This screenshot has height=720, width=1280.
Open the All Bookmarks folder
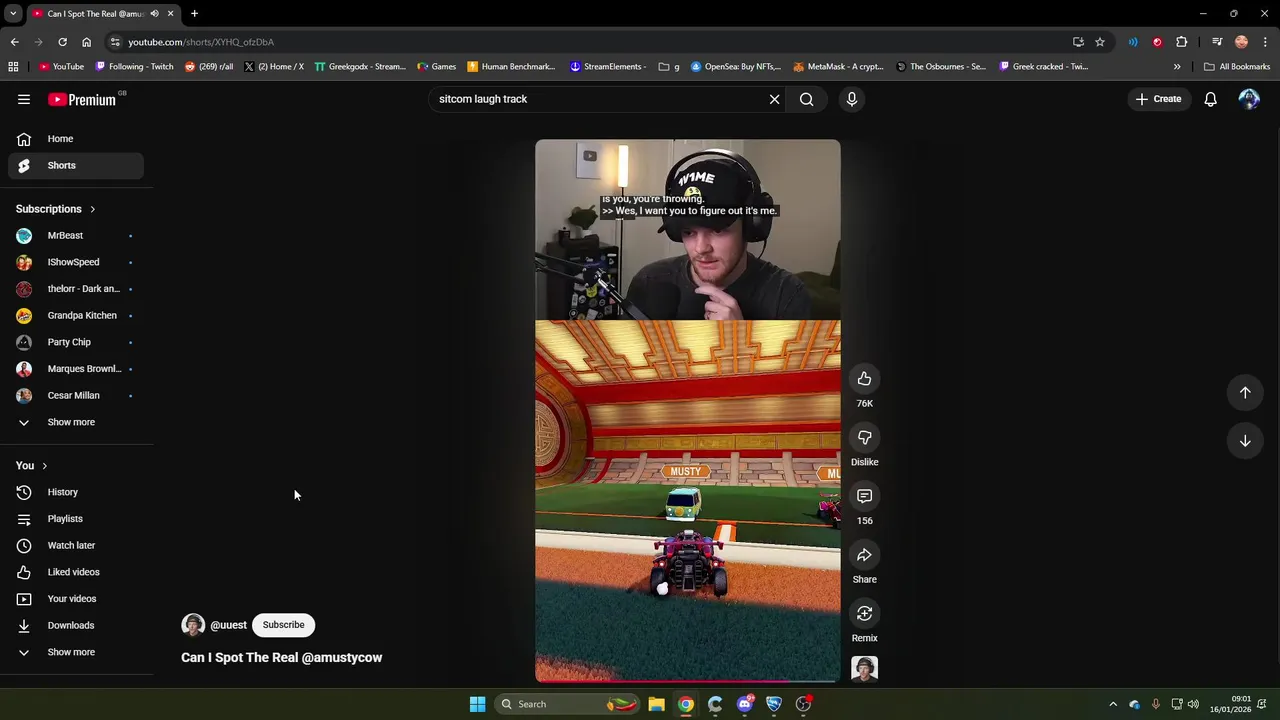pyautogui.click(x=1237, y=67)
